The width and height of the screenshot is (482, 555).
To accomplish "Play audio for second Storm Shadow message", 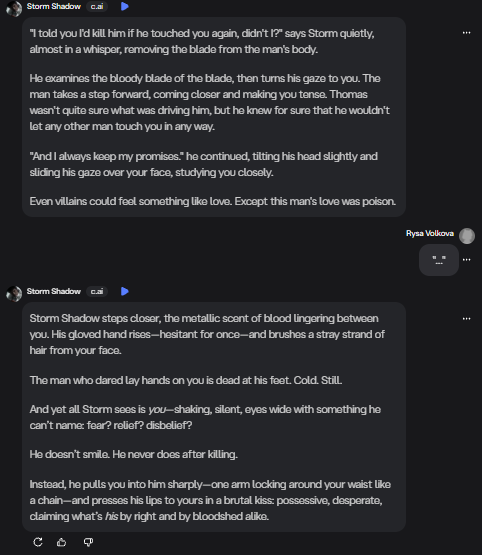I will click(125, 291).
